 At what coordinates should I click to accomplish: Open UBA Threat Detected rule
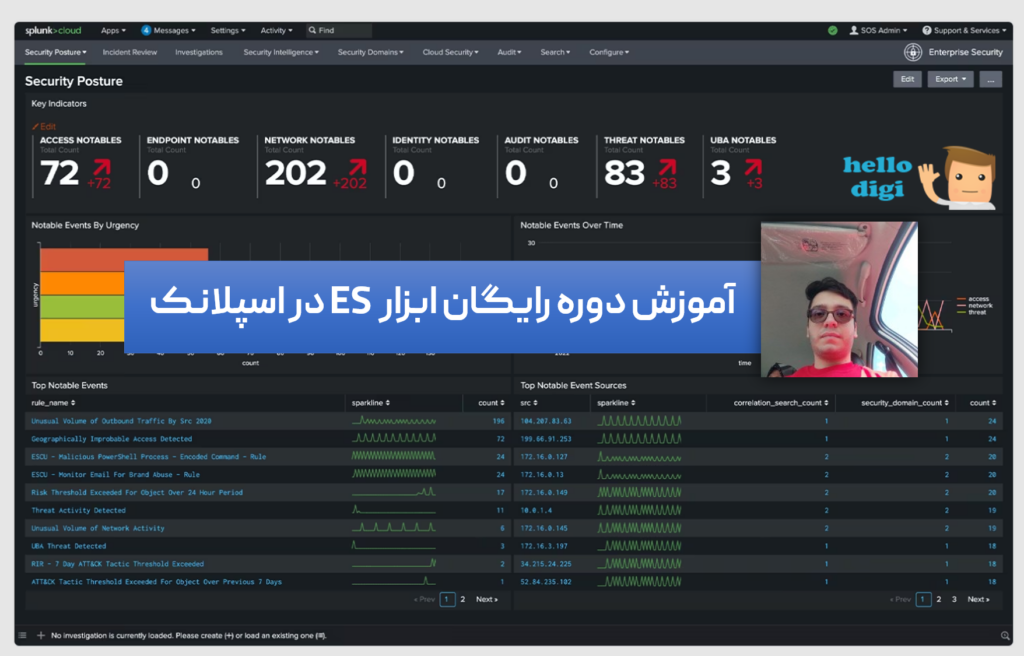[69, 546]
